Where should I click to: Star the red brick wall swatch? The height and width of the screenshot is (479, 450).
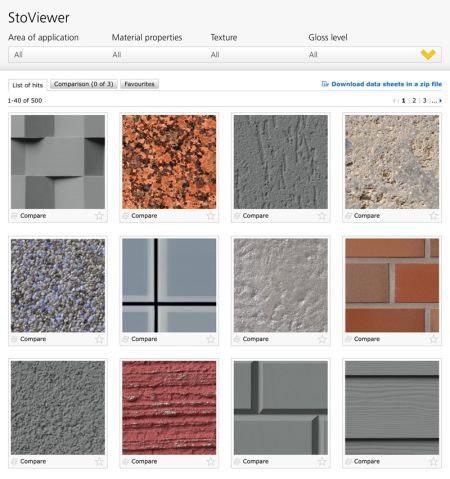click(x=433, y=339)
